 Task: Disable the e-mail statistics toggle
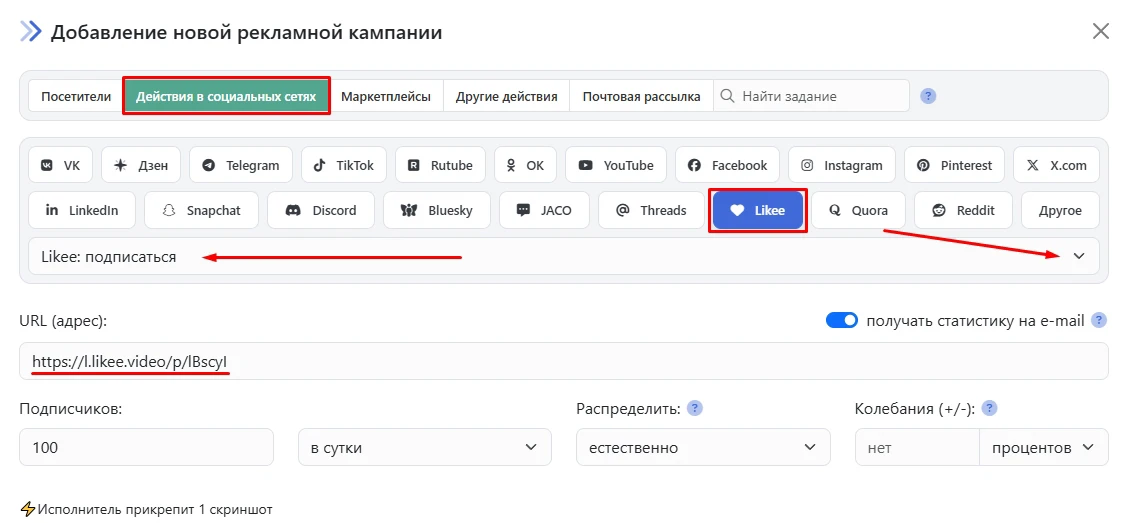842,321
